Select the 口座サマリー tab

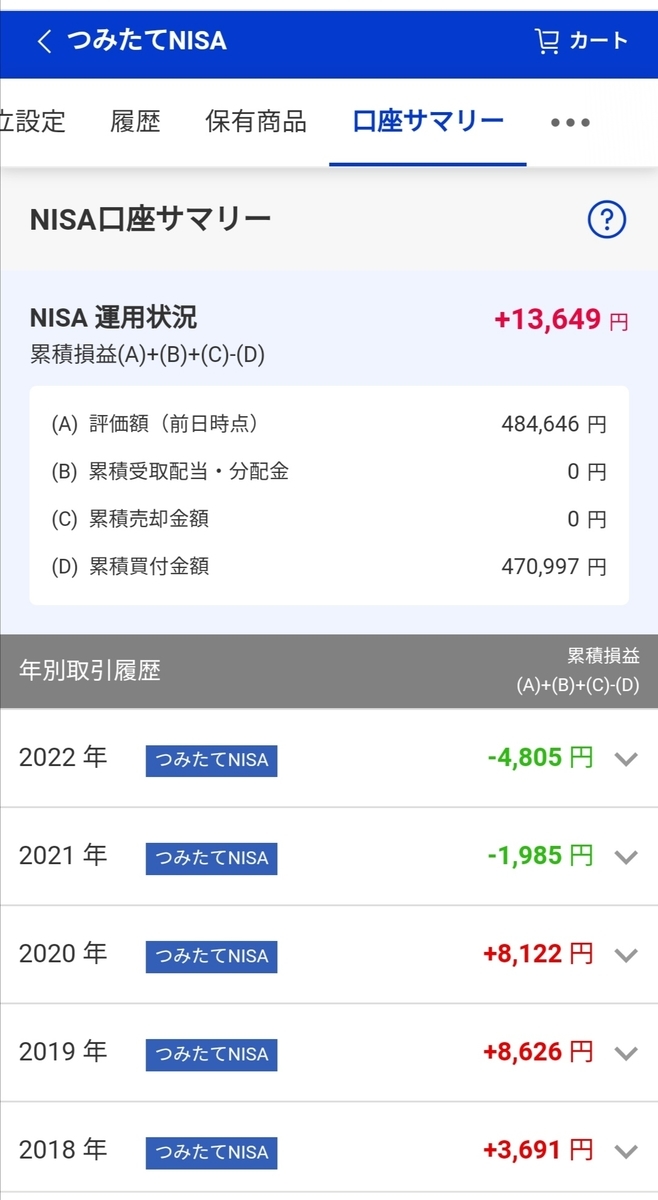(x=428, y=122)
